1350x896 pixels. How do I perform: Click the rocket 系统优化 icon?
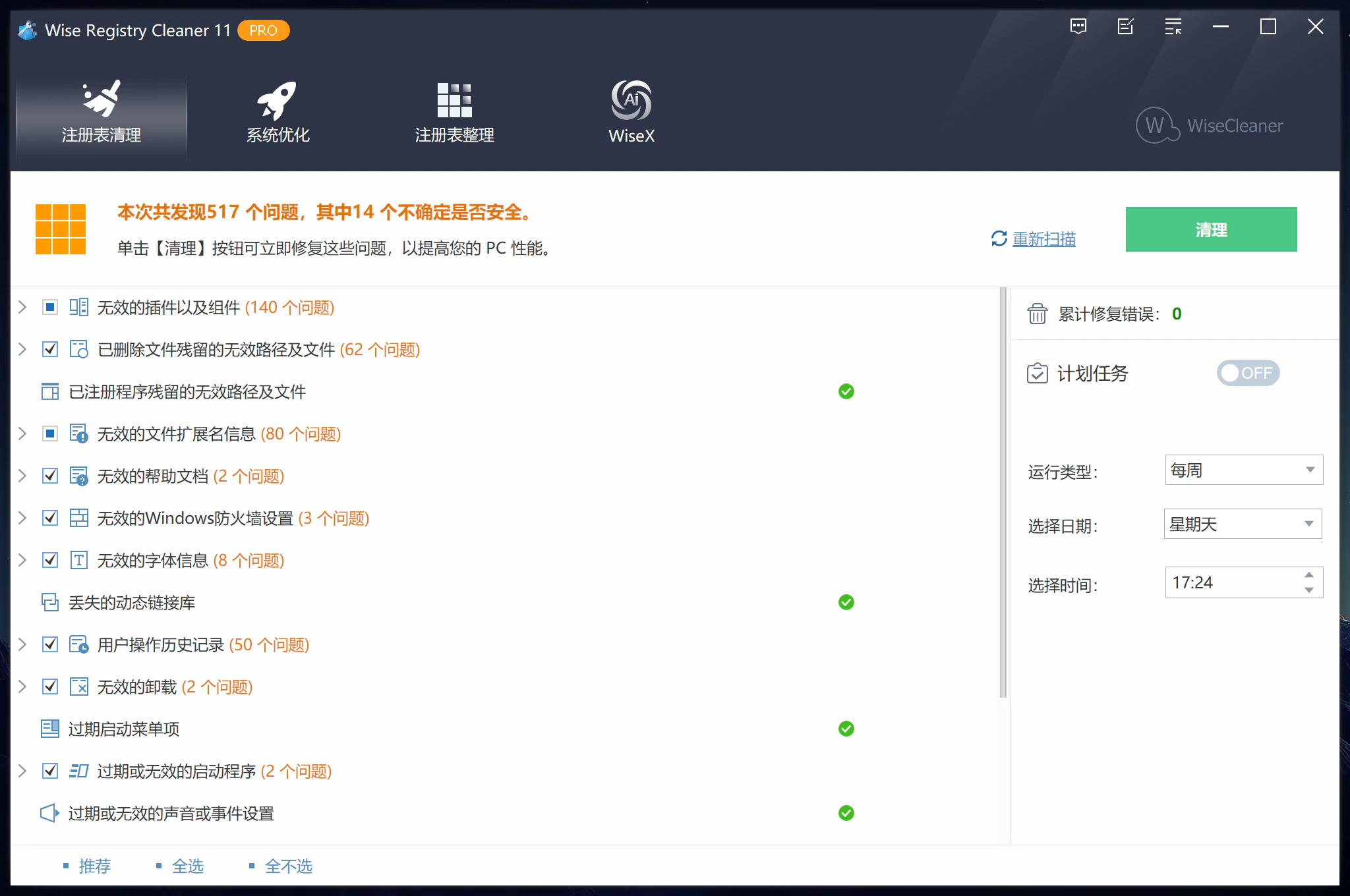click(277, 101)
